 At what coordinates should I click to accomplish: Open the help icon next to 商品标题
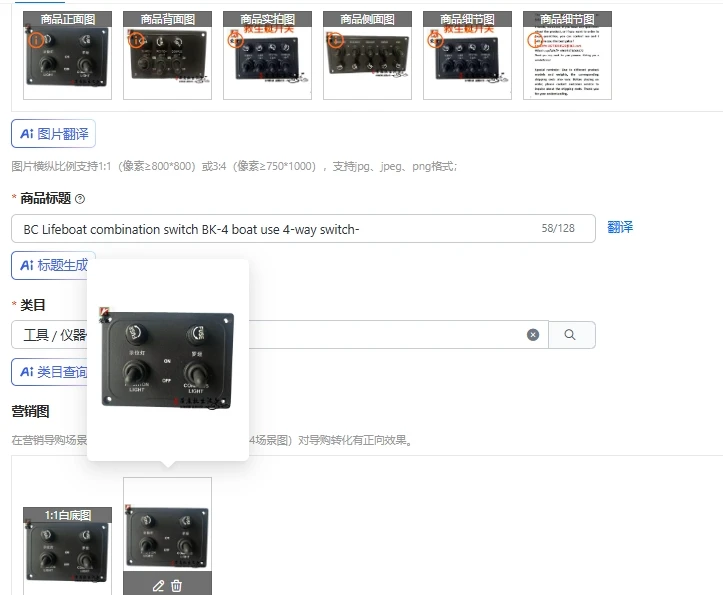coord(80,199)
